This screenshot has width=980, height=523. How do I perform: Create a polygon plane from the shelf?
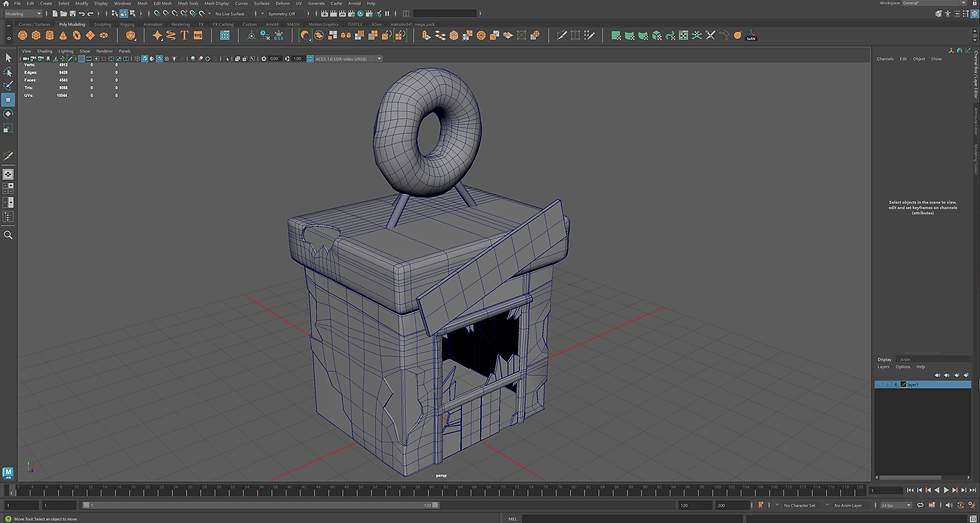tap(91, 36)
